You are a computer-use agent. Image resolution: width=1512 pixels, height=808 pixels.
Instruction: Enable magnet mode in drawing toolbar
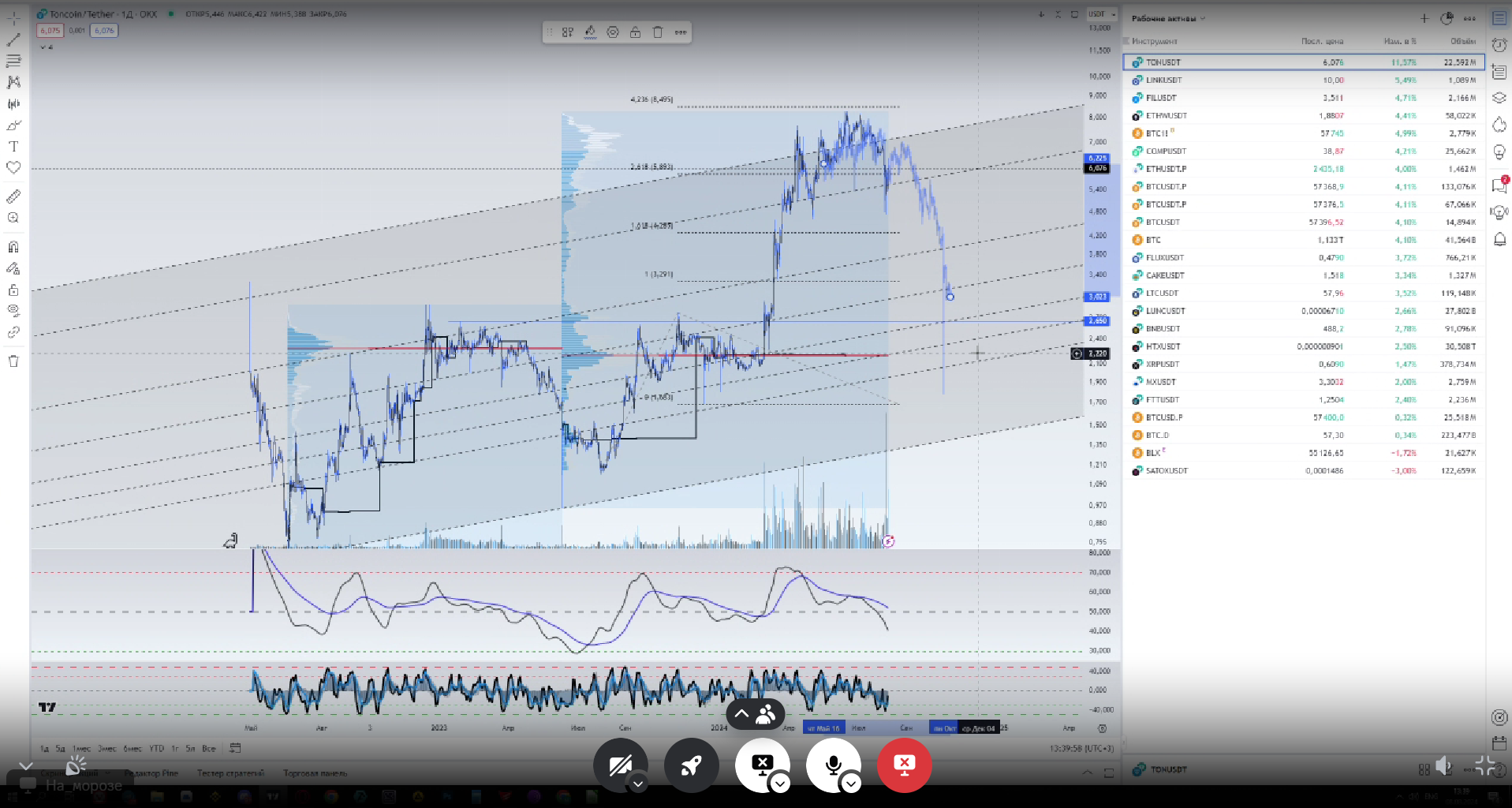tap(13, 247)
